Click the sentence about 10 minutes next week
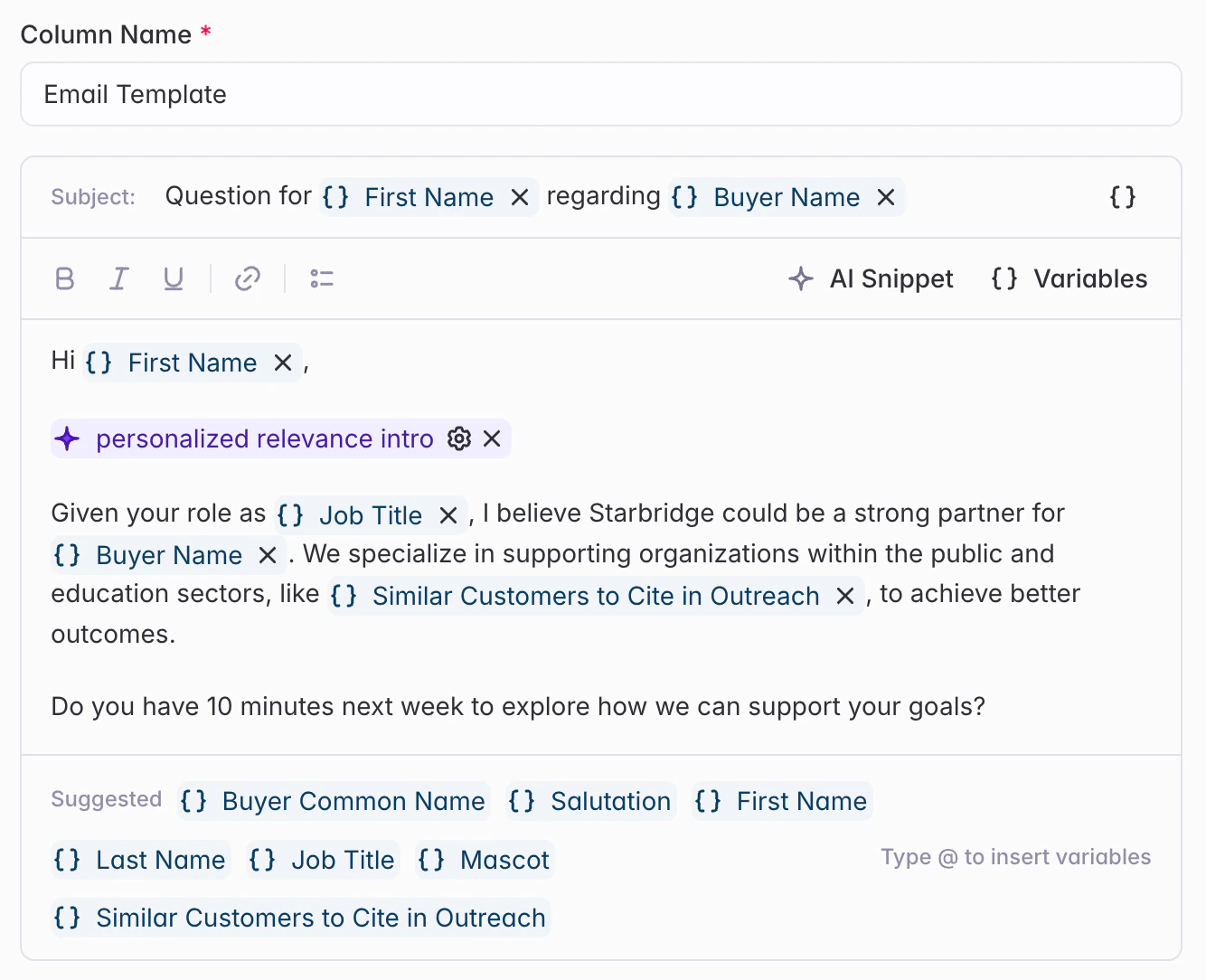The width and height of the screenshot is (1206, 980). click(518, 706)
